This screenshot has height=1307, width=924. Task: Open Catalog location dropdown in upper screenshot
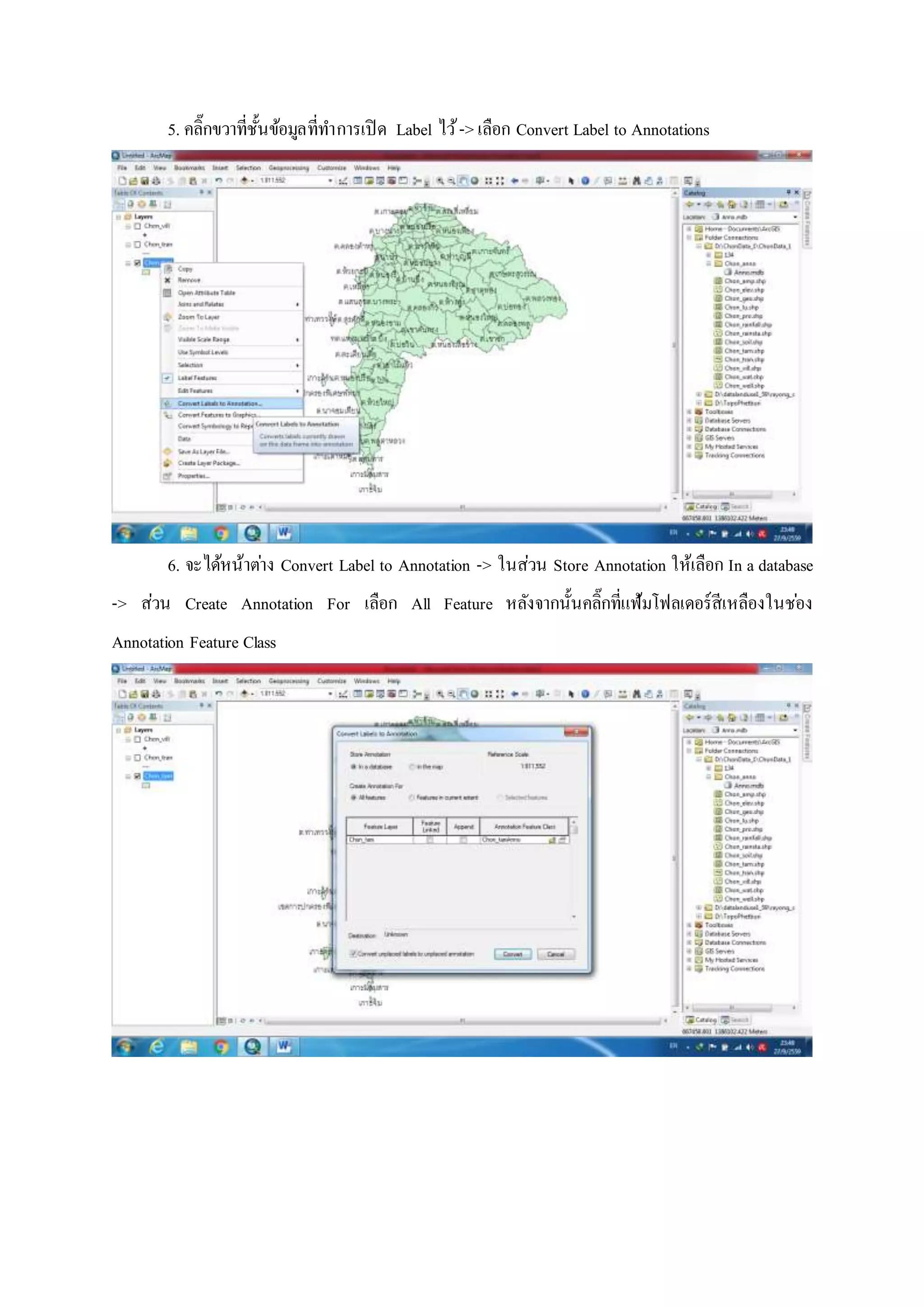tap(795, 217)
